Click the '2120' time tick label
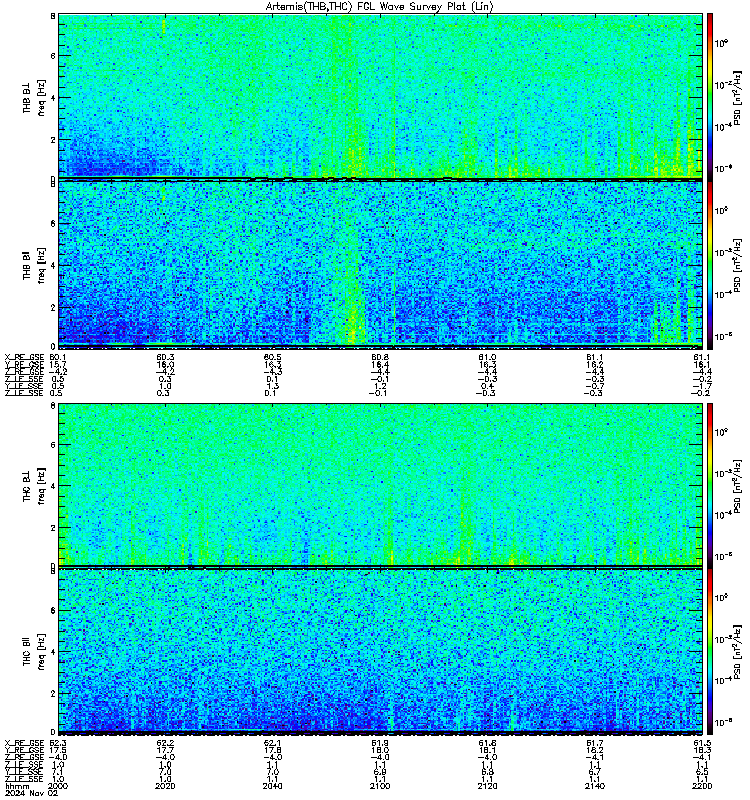750x800 pixels. (x=487, y=786)
